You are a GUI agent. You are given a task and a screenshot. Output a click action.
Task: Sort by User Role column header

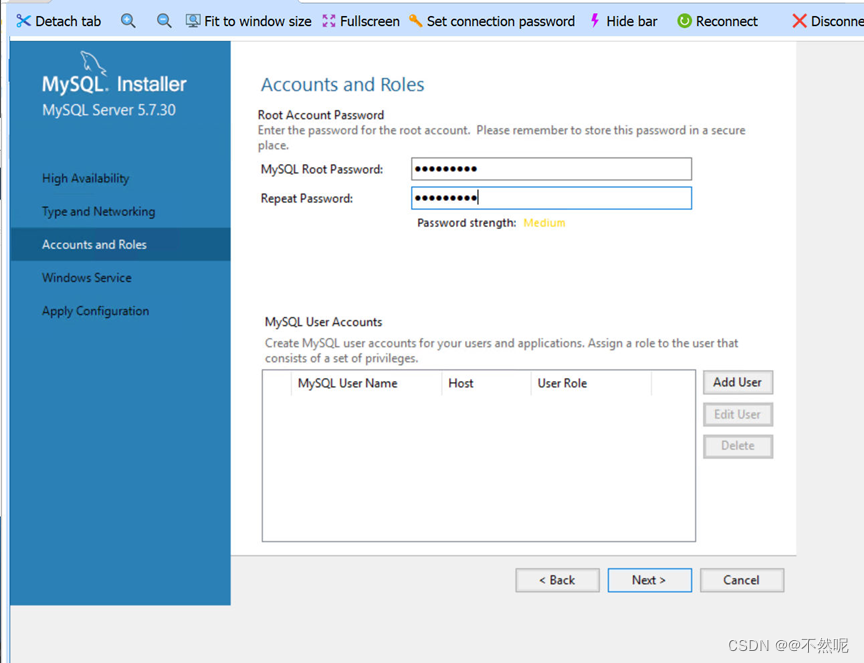[x=591, y=383]
